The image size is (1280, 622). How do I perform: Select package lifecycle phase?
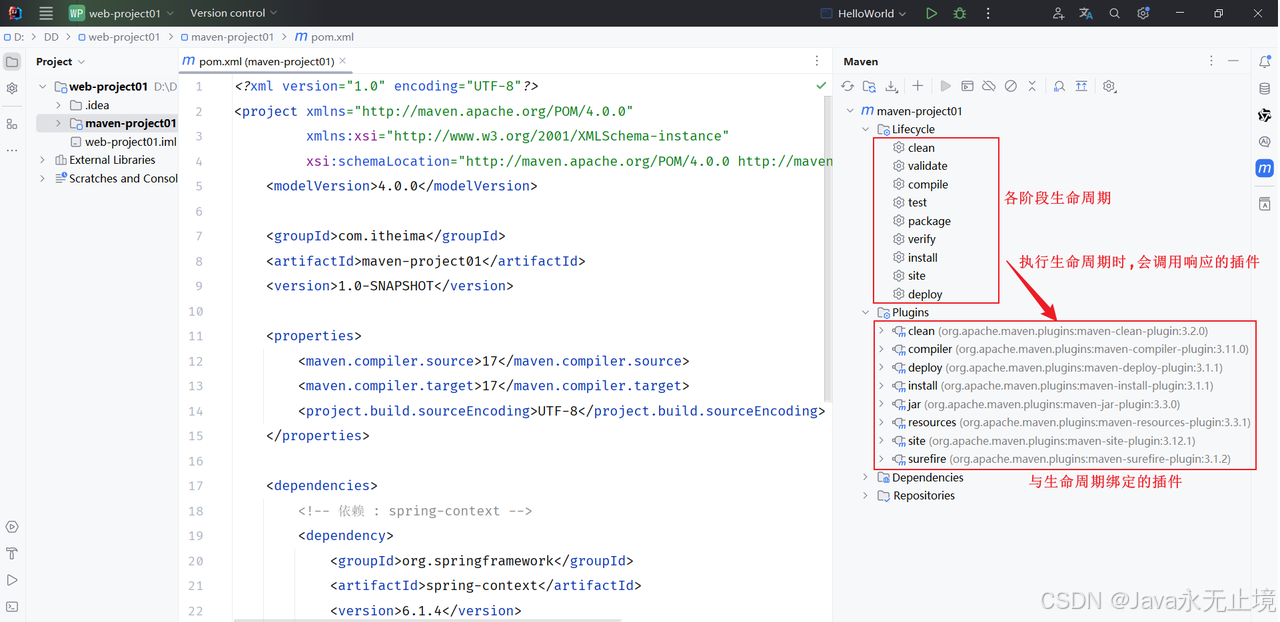click(x=921, y=222)
